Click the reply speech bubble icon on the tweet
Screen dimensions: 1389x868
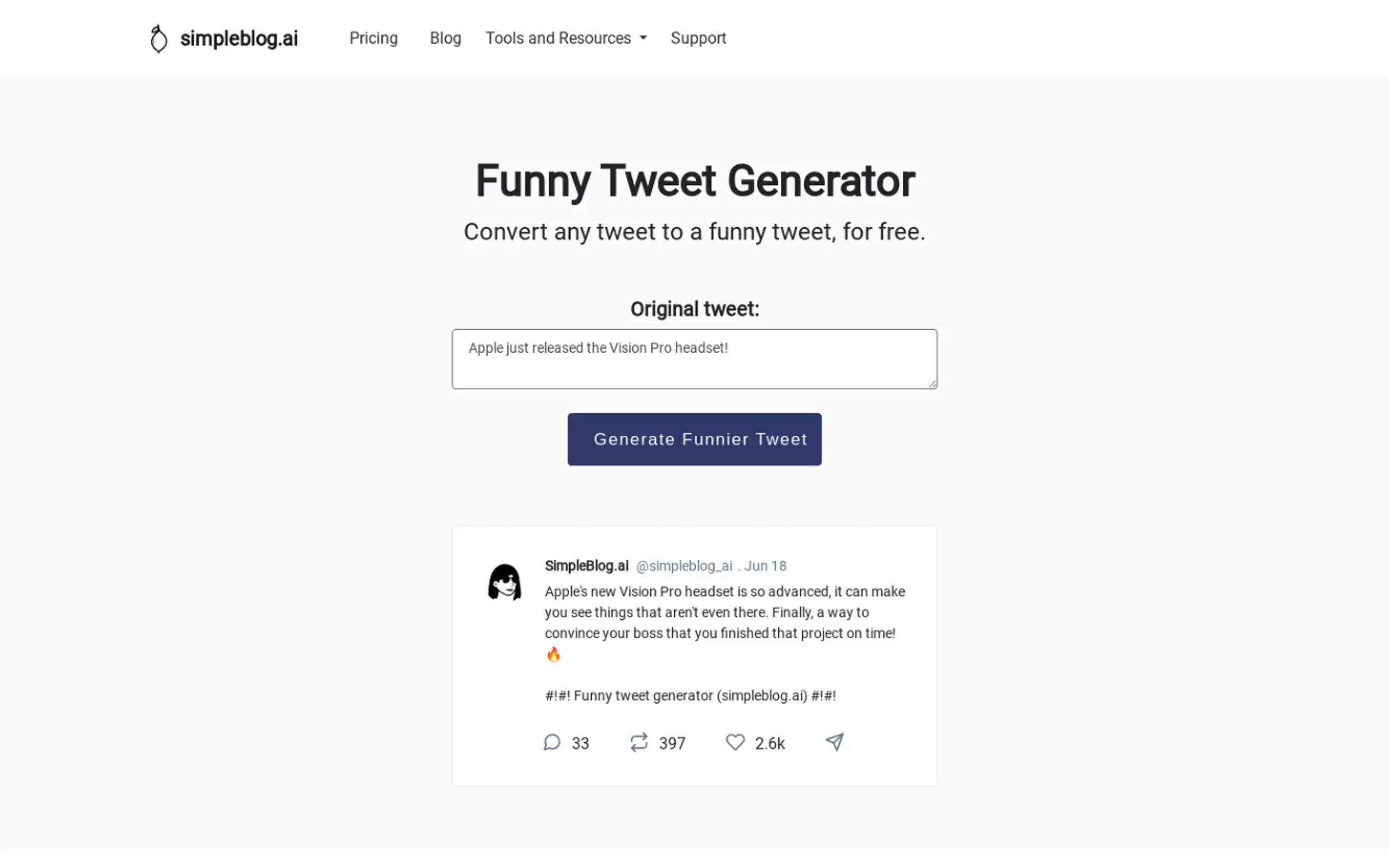552,742
